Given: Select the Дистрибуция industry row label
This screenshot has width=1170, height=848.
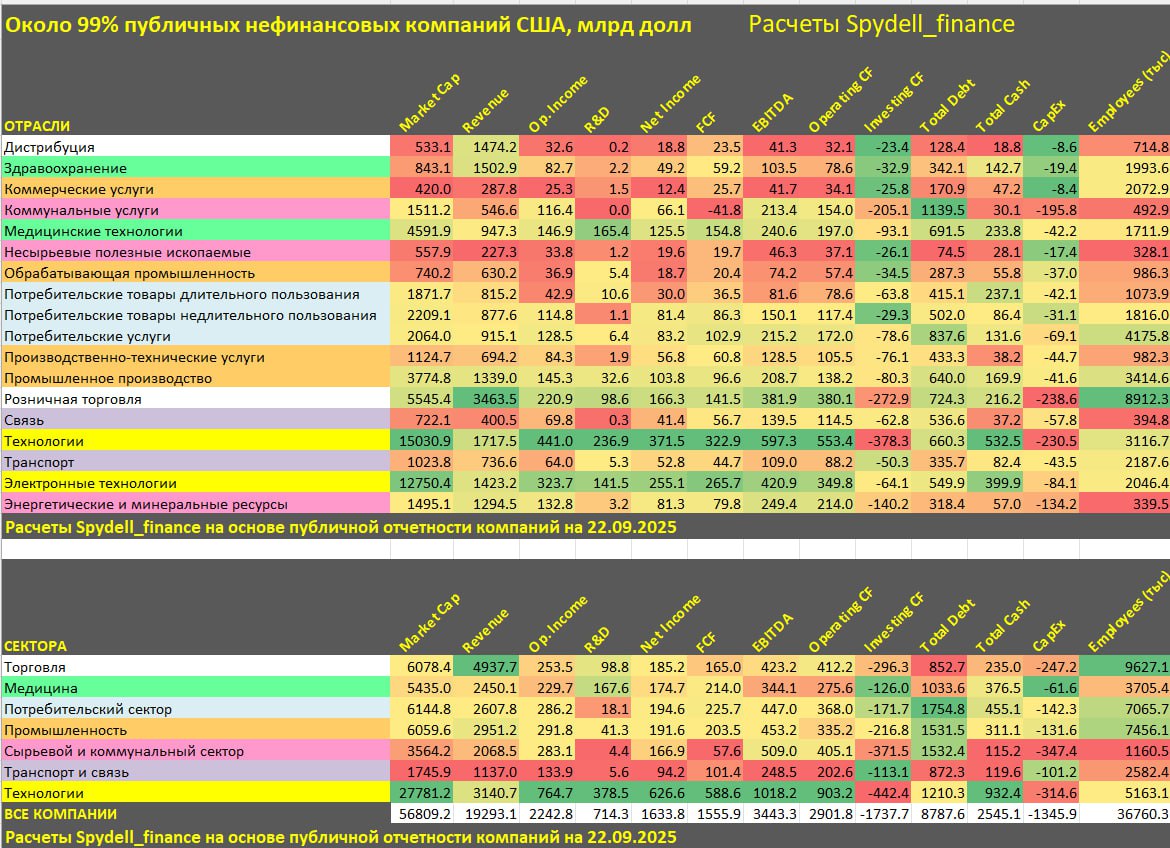Looking at the screenshot, I should coord(195,147).
